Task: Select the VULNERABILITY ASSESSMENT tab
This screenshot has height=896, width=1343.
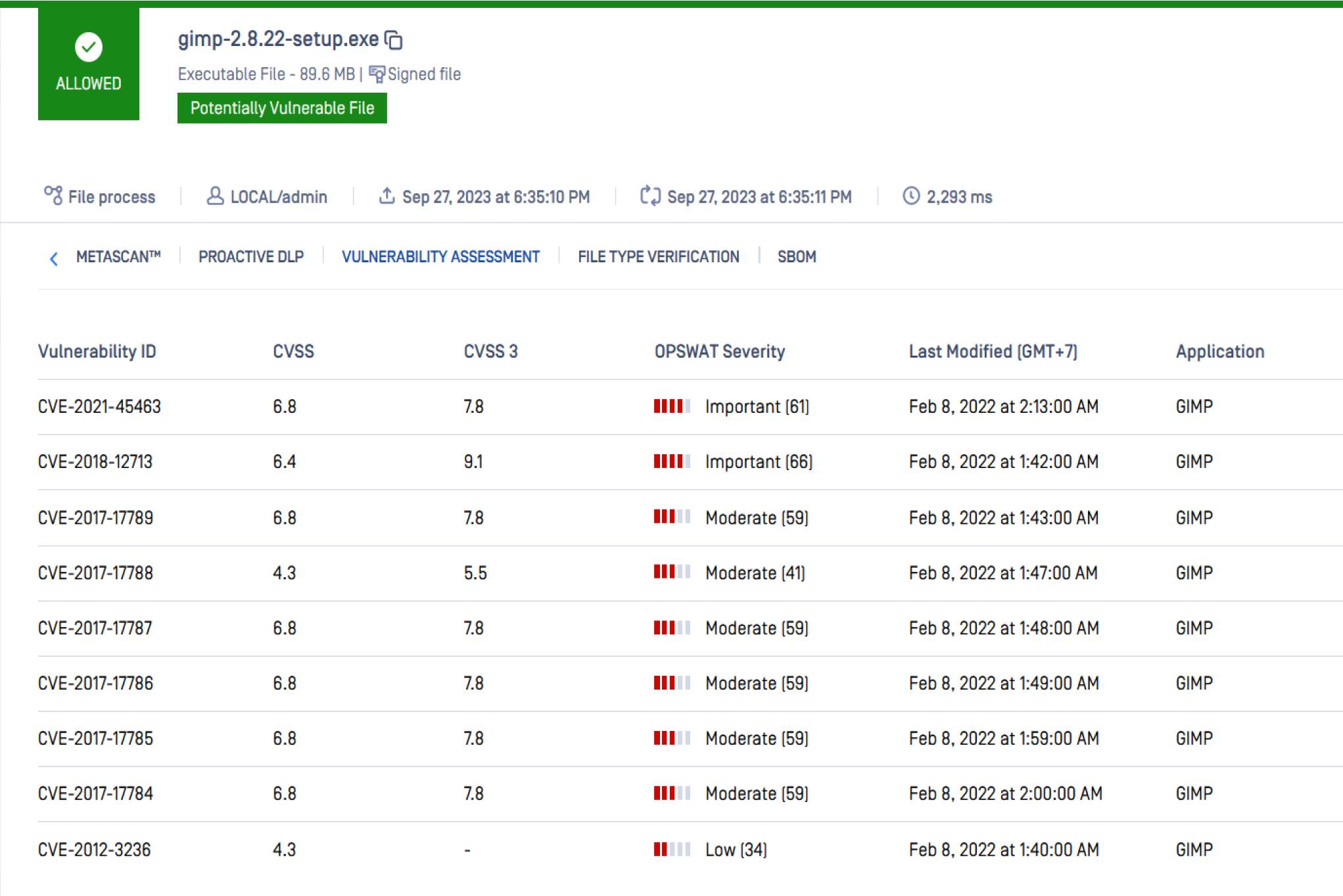Action: (440, 257)
